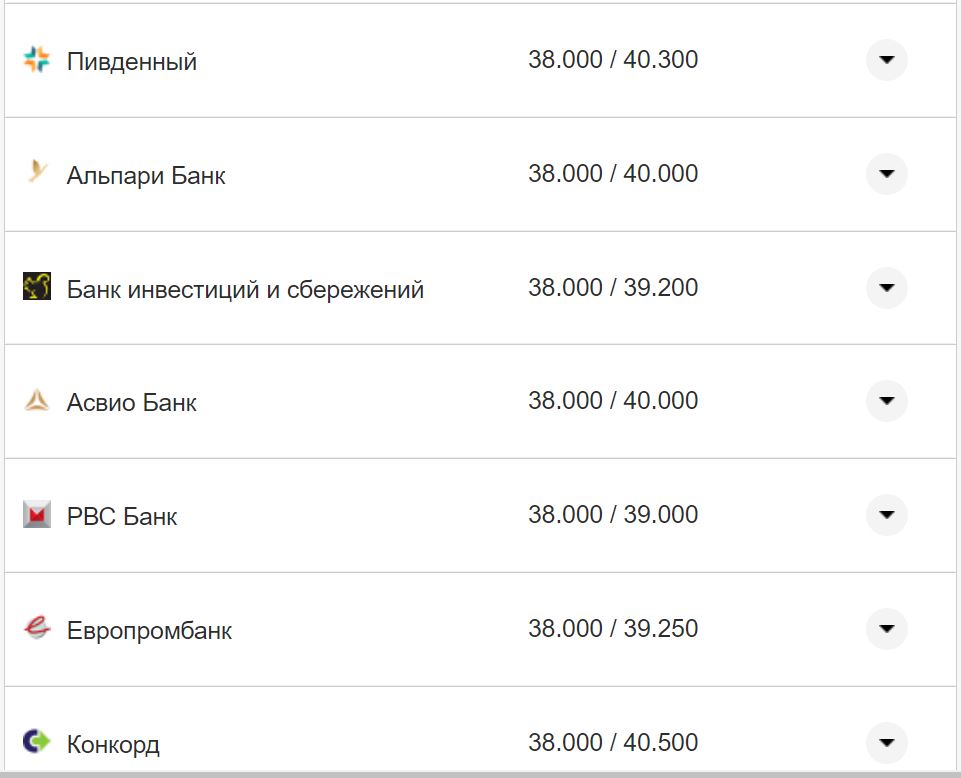Expand the РВС Банк details
Image resolution: width=961 pixels, height=778 pixels.
pyautogui.click(x=886, y=515)
